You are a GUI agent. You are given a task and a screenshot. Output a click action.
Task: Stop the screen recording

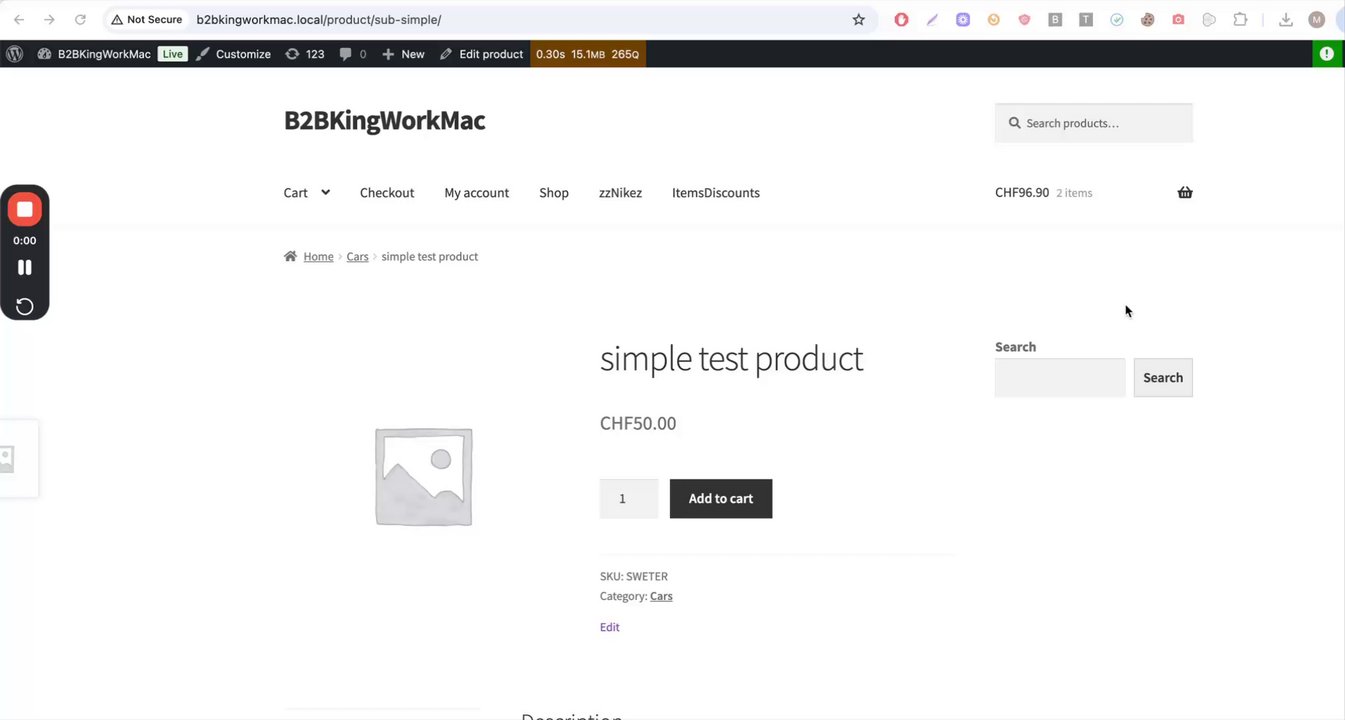[x=25, y=209]
